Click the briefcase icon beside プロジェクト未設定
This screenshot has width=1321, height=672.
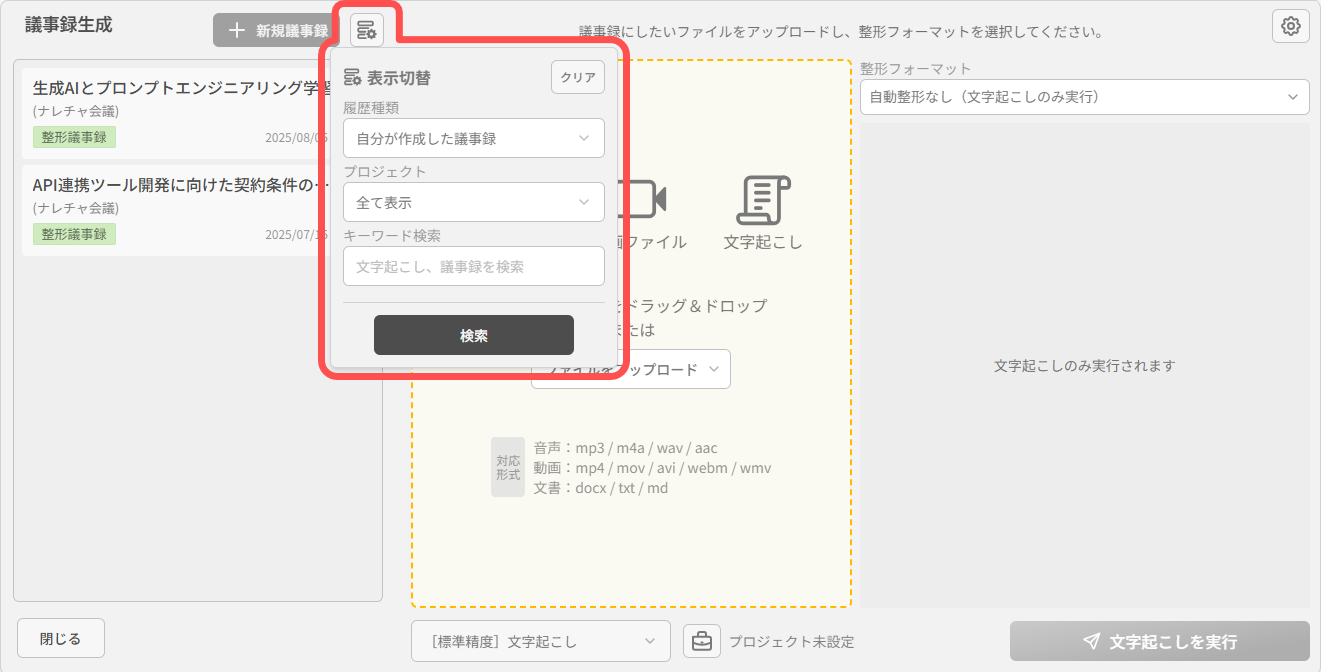[702, 641]
